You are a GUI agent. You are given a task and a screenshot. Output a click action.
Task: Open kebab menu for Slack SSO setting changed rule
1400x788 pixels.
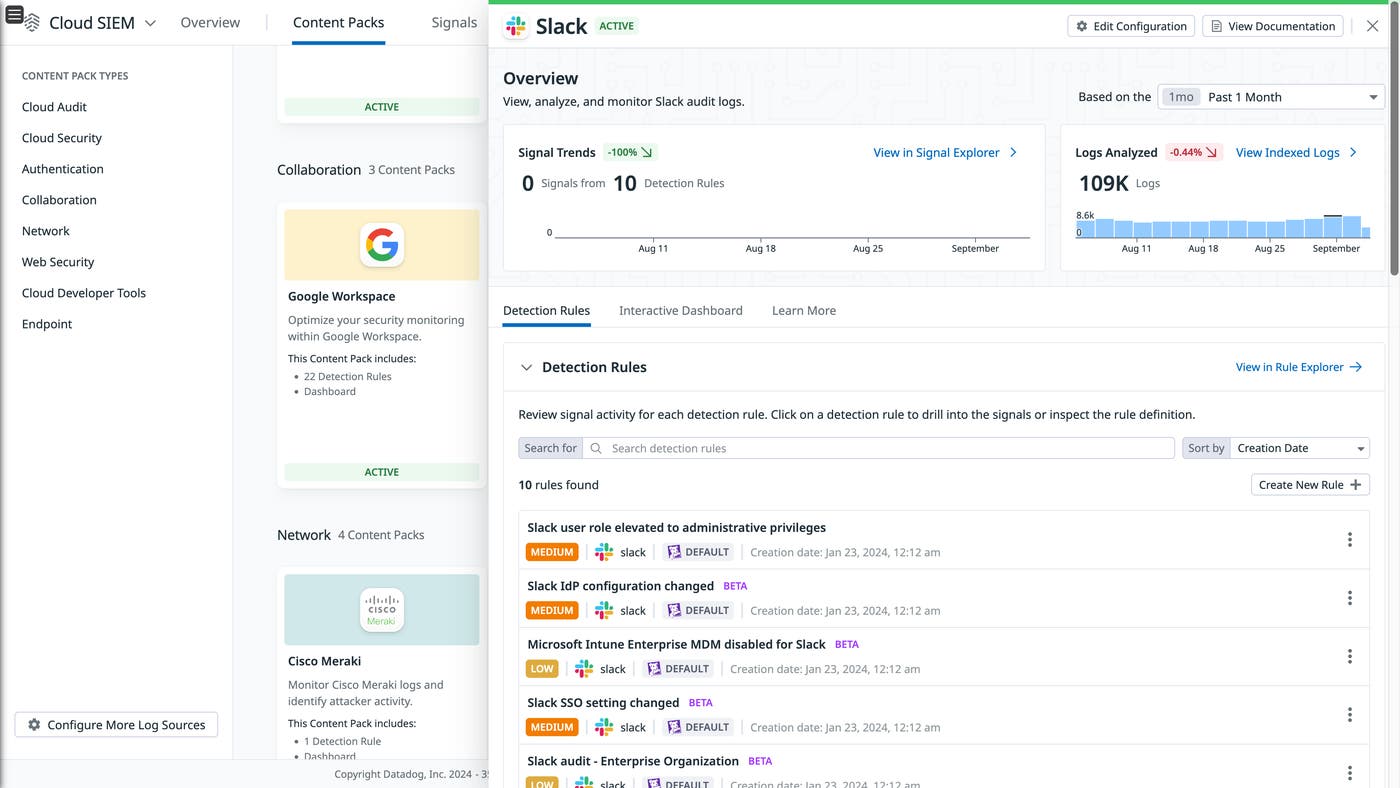1349,715
